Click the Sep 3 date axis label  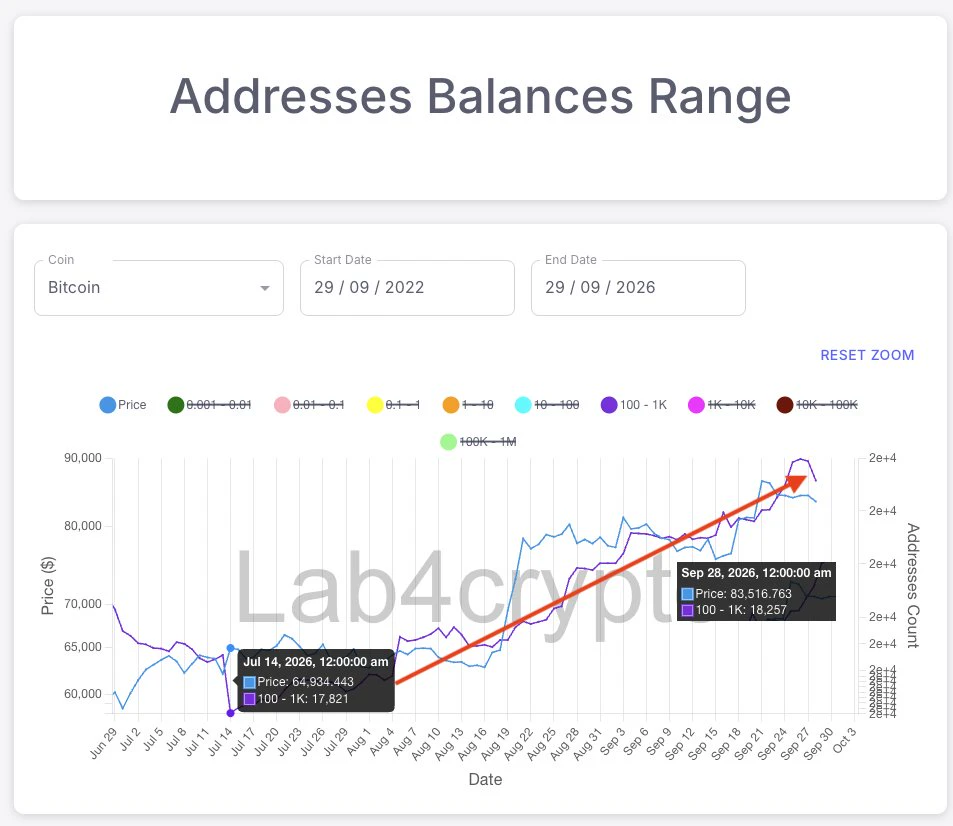[613, 740]
